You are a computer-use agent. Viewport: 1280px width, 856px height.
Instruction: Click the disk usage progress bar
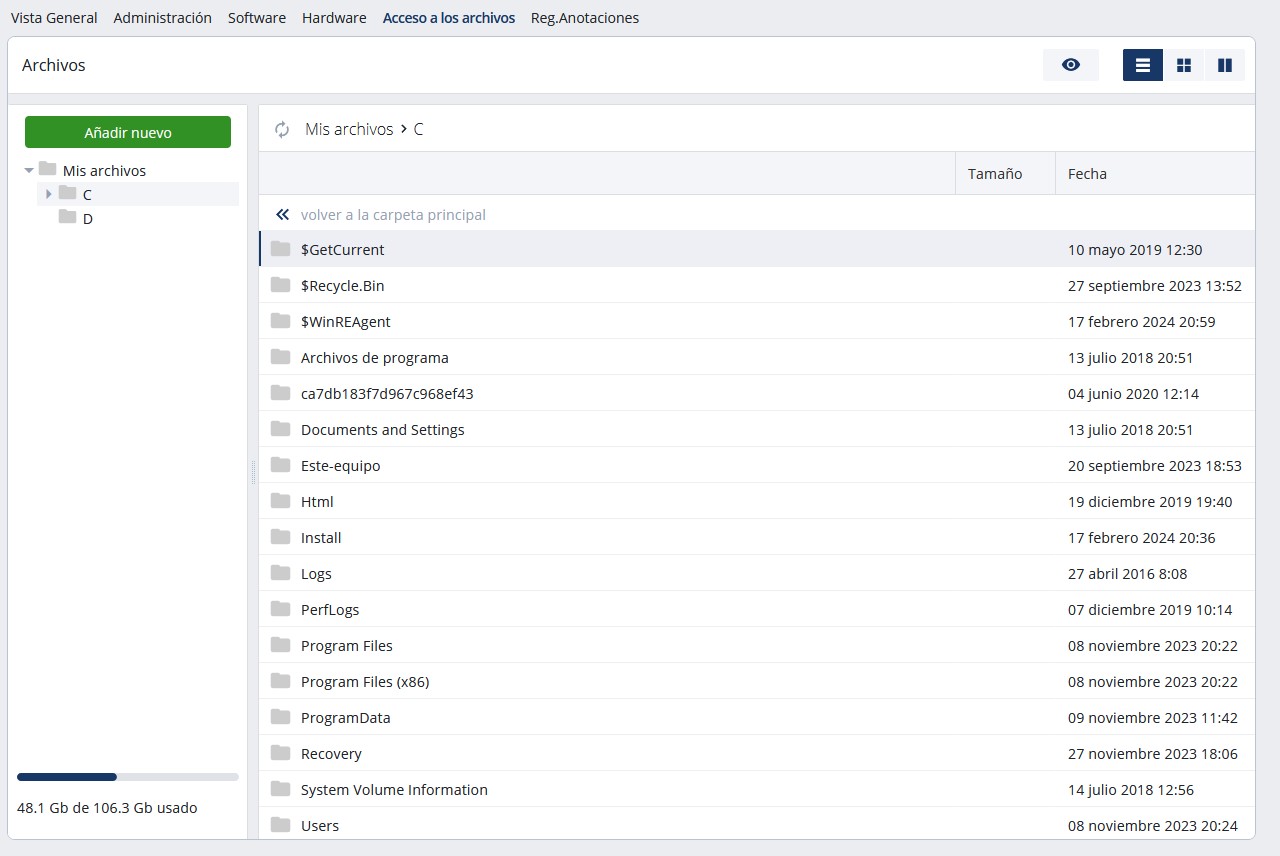(x=128, y=777)
